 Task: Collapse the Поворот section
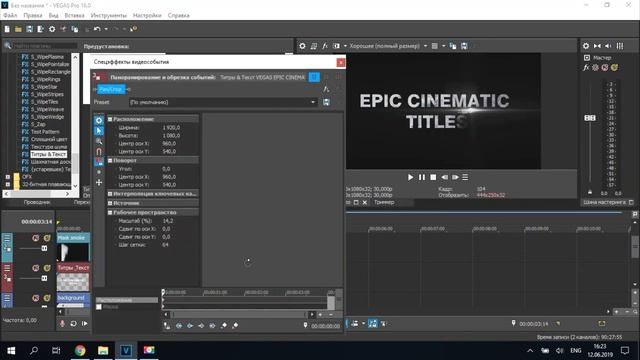pyautogui.click(x=110, y=160)
